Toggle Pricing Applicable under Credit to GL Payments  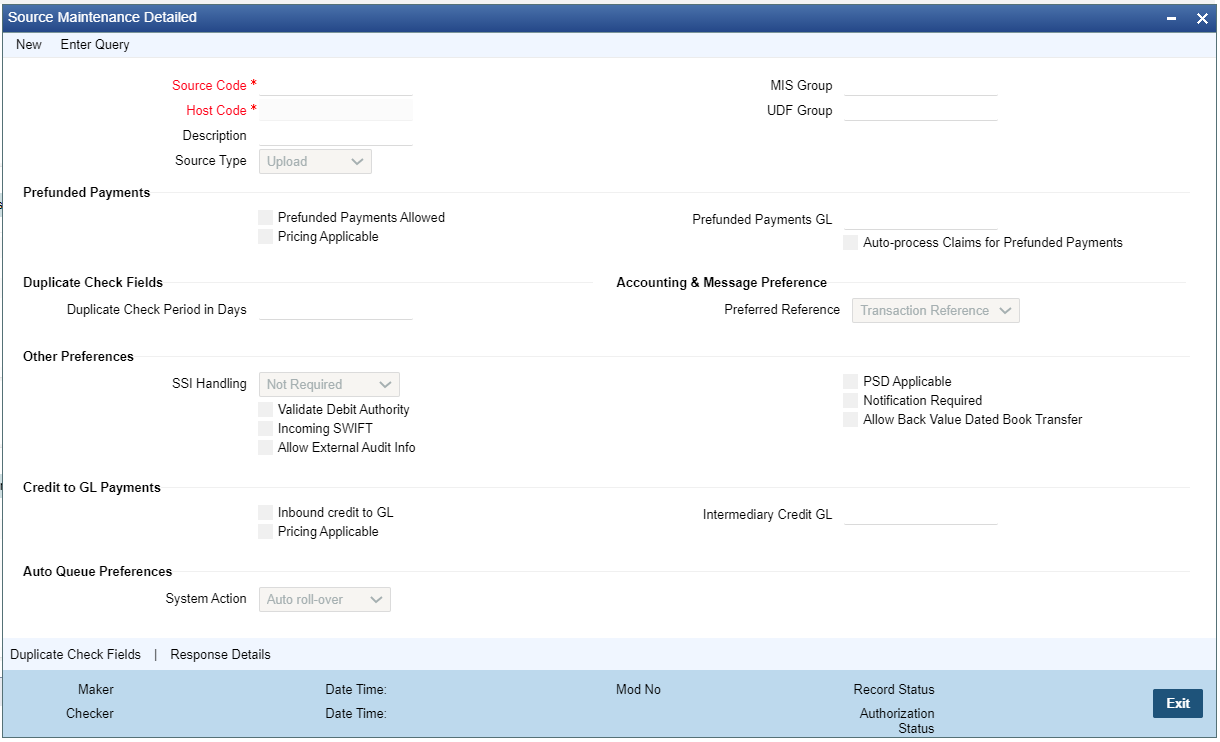click(265, 531)
